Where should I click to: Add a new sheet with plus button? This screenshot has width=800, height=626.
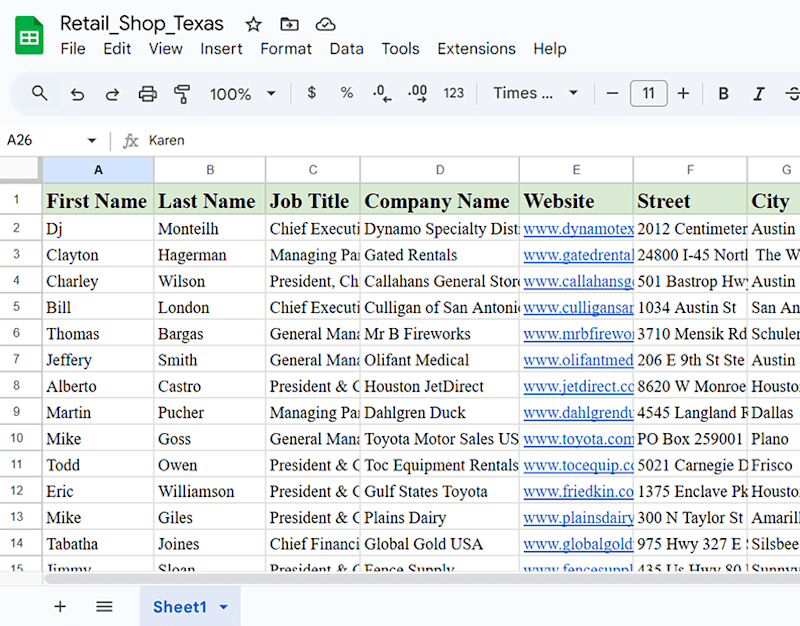(60, 607)
